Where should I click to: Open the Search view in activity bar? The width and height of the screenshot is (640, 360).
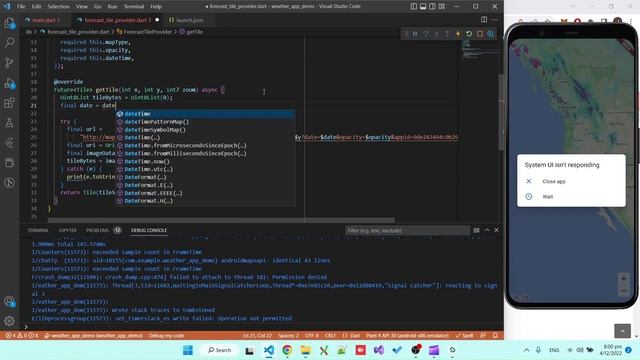coord(9,42)
